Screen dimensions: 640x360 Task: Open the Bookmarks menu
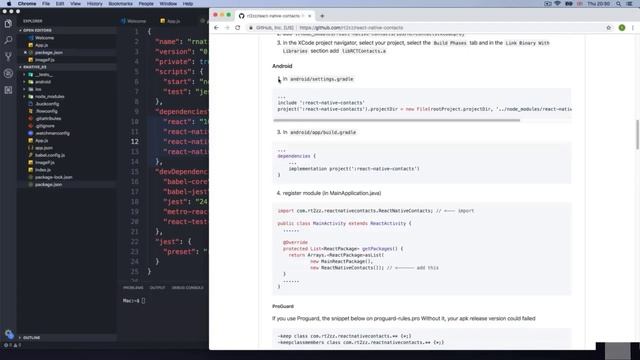coord(120,4)
